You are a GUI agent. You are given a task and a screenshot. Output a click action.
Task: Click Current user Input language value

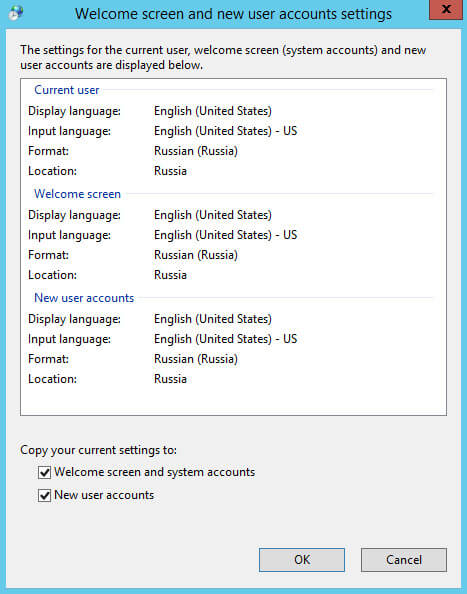click(226, 131)
